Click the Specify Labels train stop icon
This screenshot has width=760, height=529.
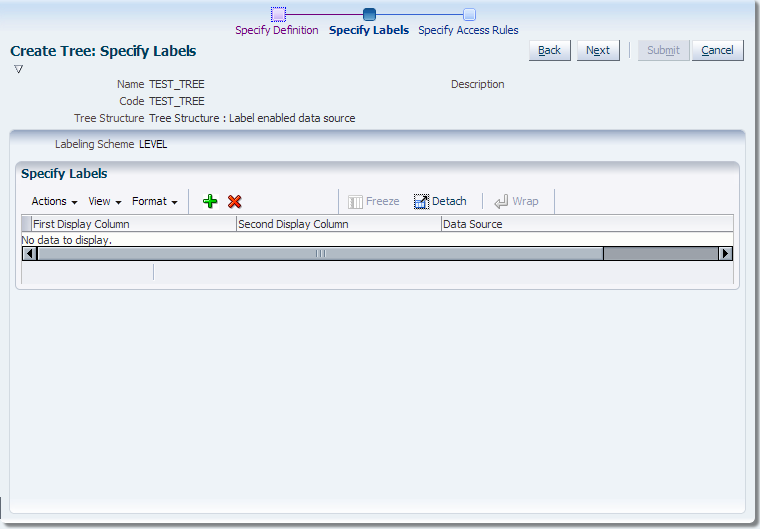[369, 14]
